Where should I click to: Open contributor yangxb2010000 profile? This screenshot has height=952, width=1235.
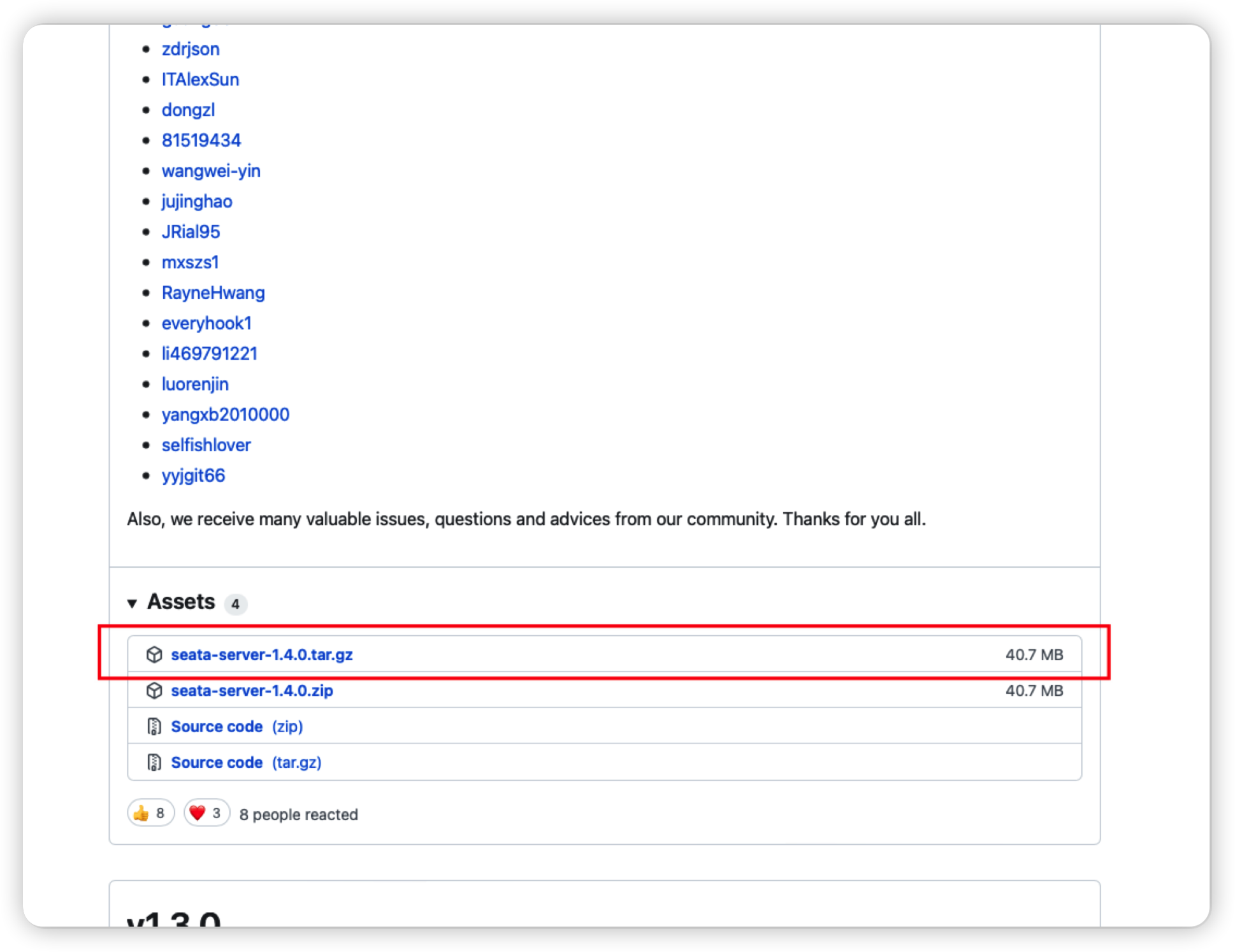226,415
